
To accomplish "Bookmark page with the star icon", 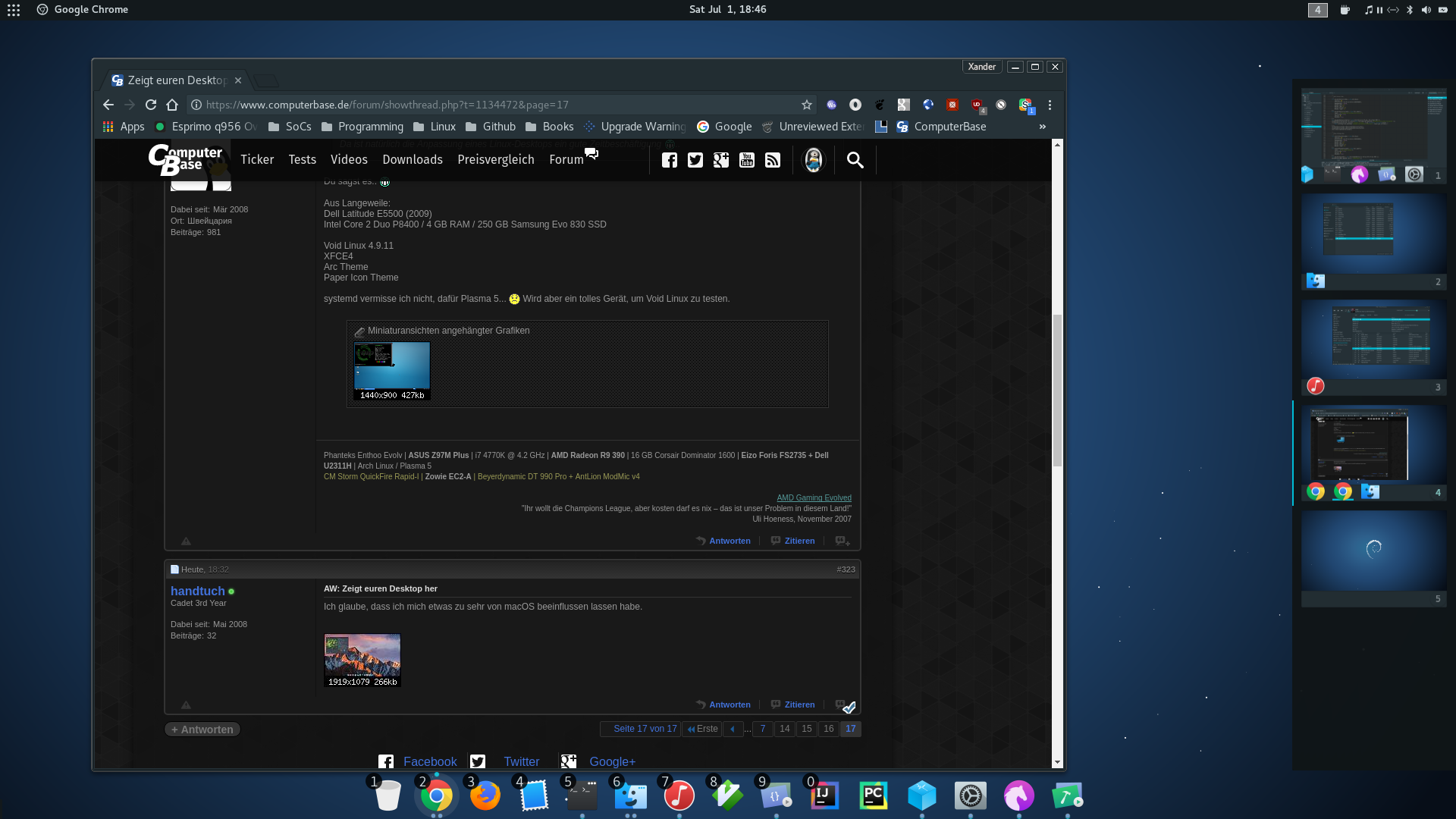I will (807, 105).
